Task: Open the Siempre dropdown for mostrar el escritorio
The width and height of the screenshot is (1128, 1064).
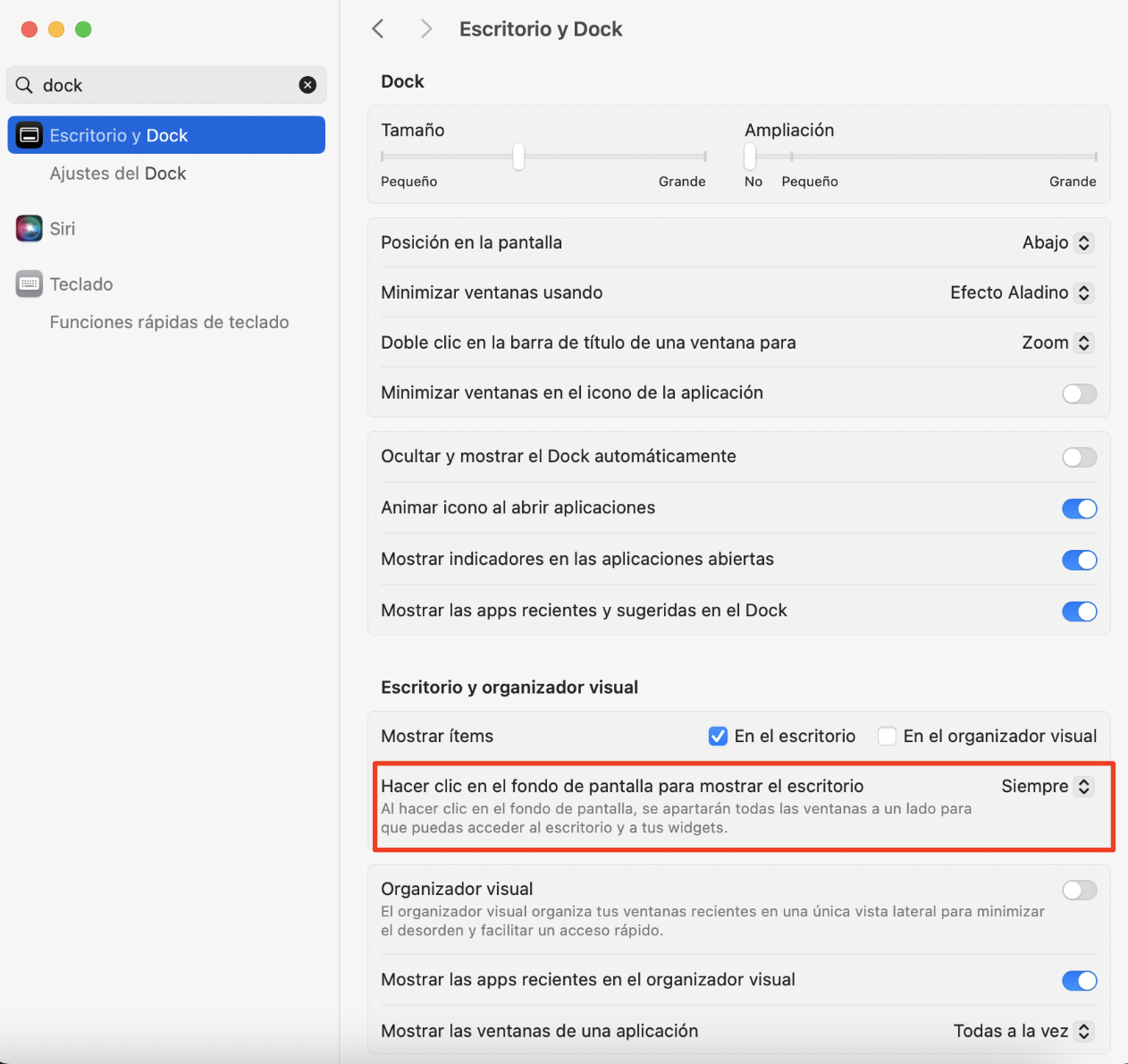Action: pos(1047,787)
